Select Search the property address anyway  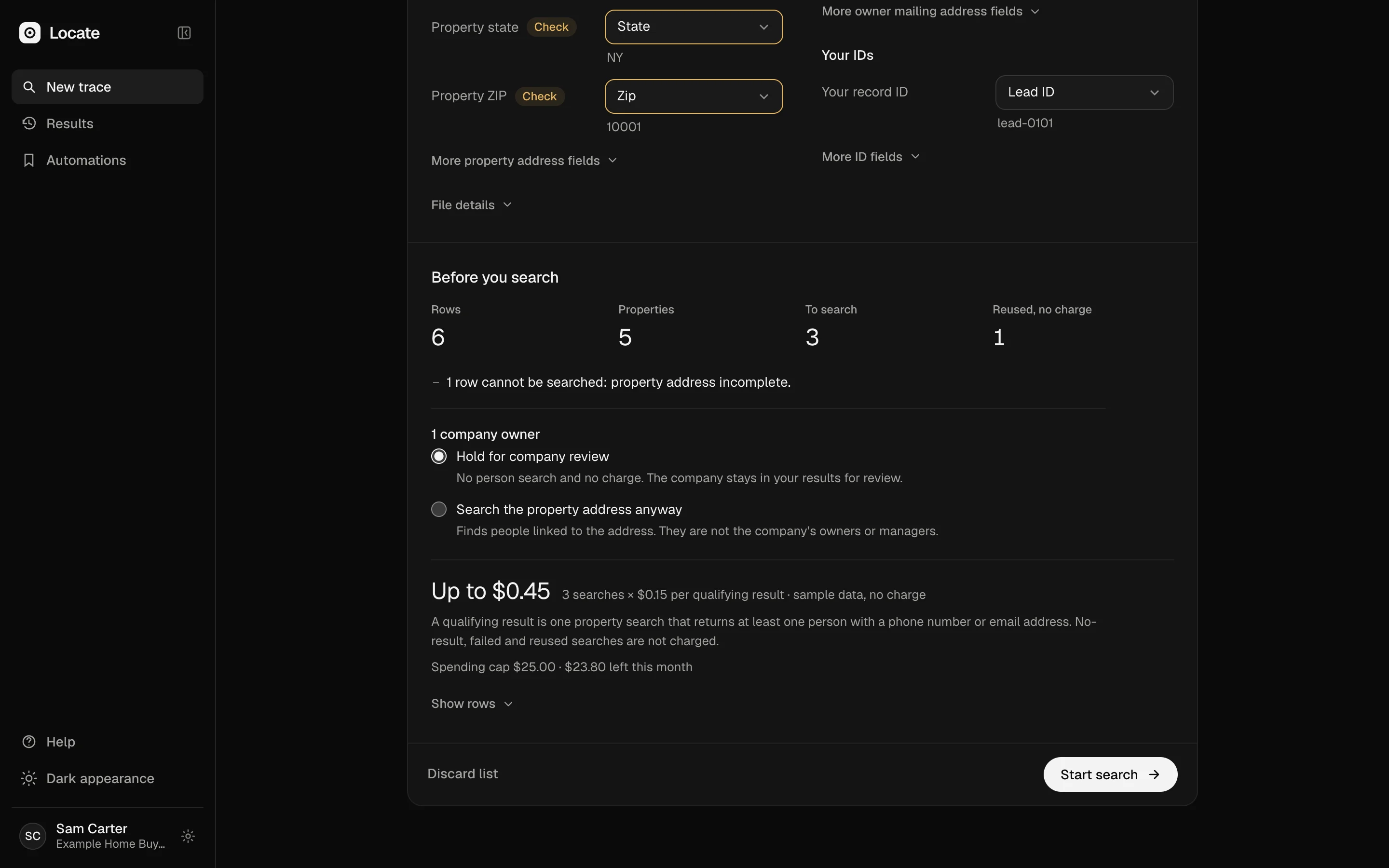tap(438, 509)
